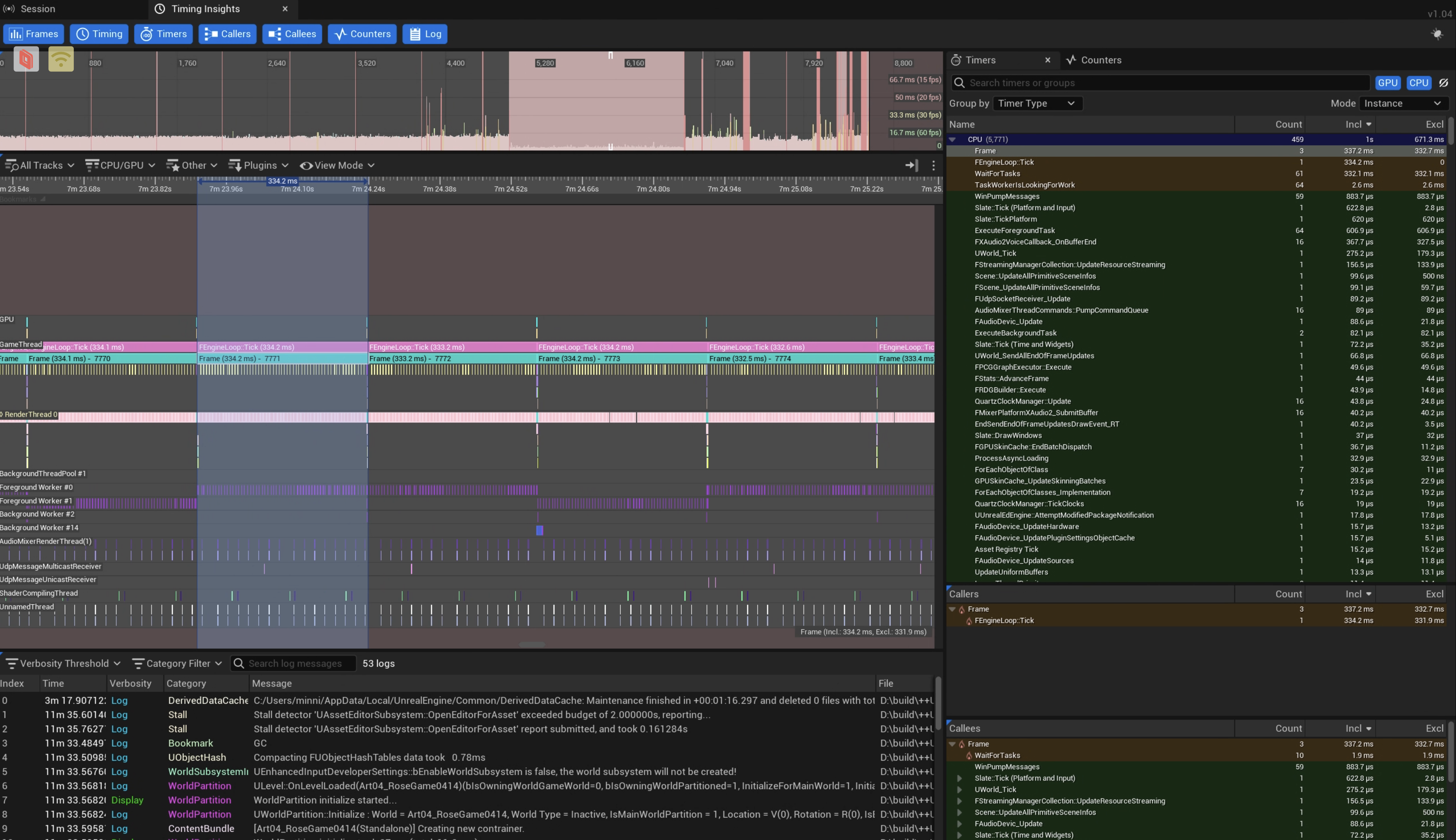Viewport: 1456px width, 840px height.
Task: Toggle the CPU timers filter
Action: [1418, 83]
